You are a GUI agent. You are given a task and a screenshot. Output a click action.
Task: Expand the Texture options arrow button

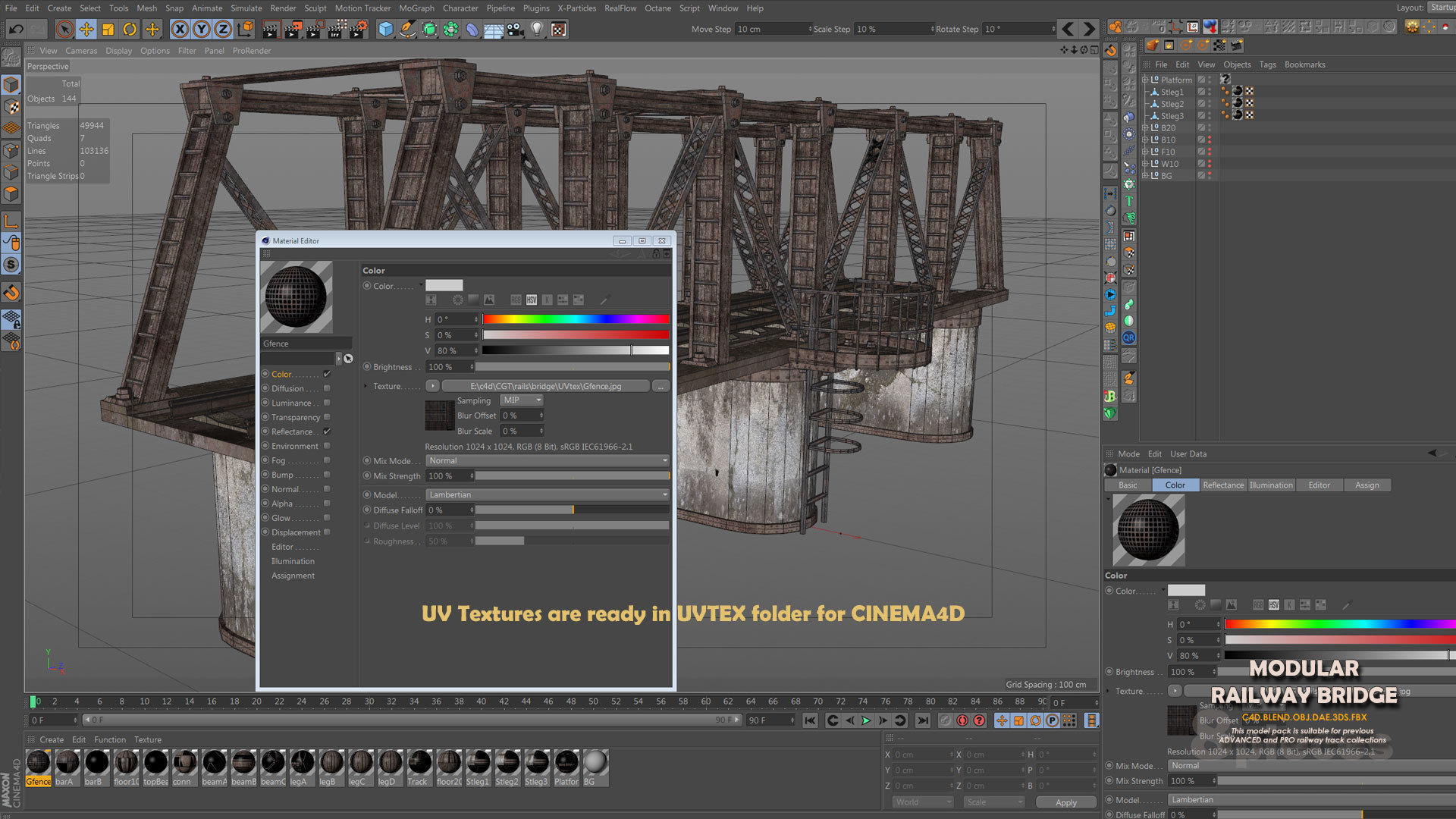[x=432, y=386]
